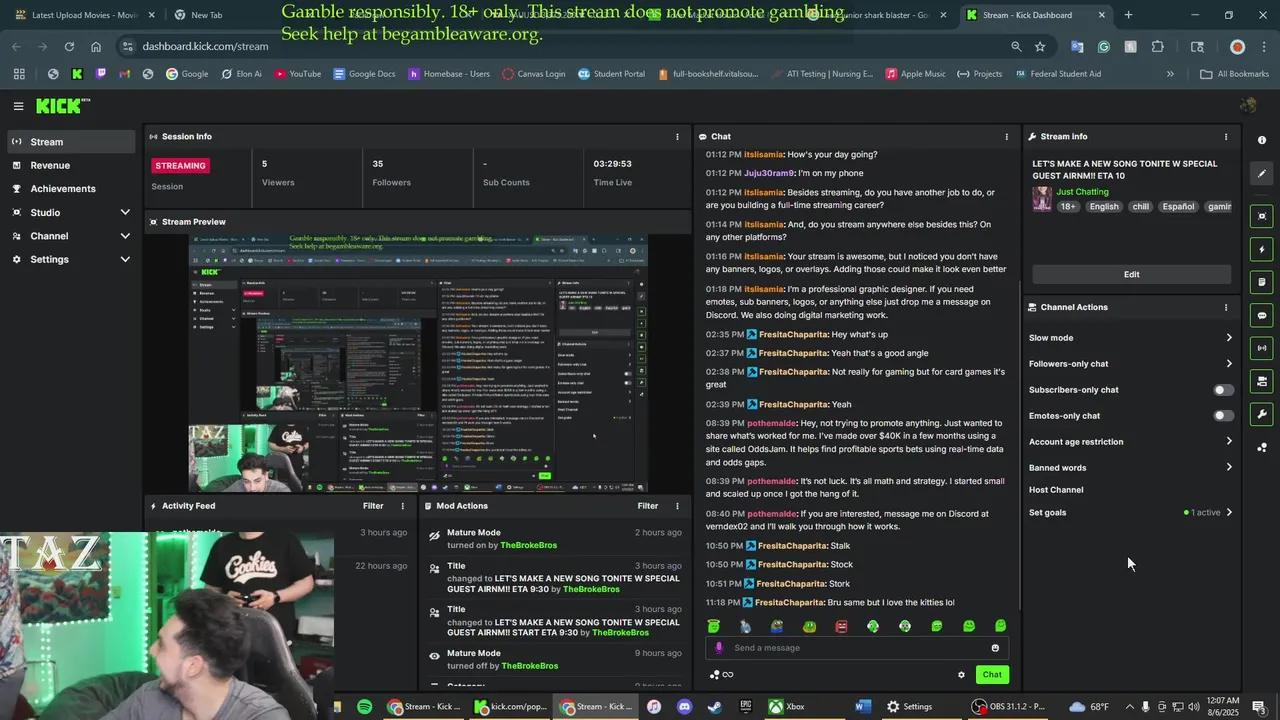The image size is (1280, 720).
Task: Click the broadcast signal icon in right sidebar
Action: tap(1262, 348)
